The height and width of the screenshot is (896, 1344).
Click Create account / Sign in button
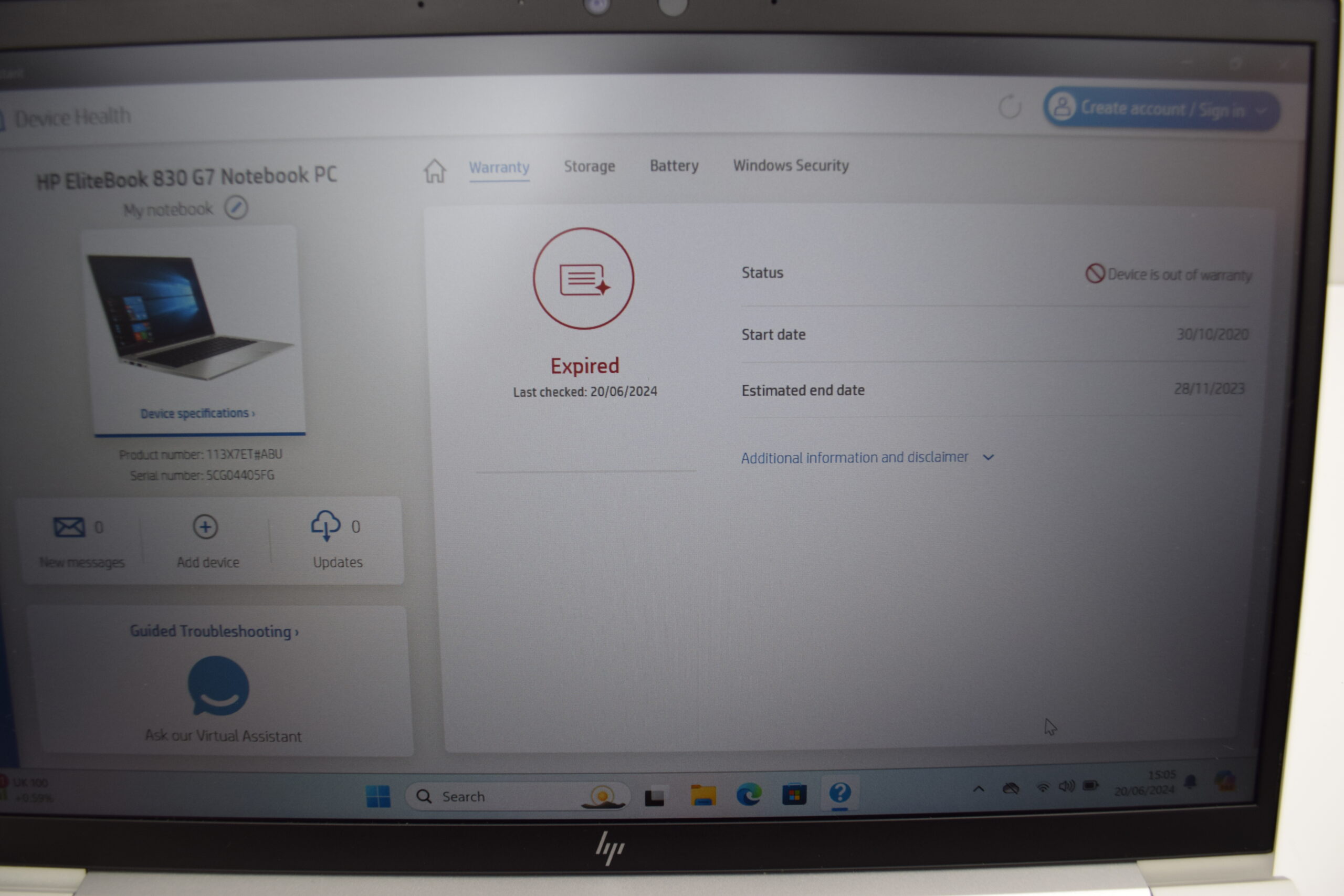(1161, 109)
